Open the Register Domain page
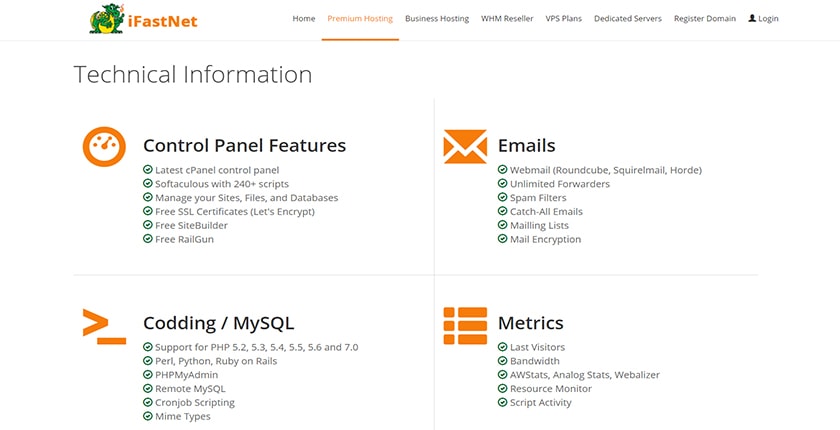 pos(705,19)
